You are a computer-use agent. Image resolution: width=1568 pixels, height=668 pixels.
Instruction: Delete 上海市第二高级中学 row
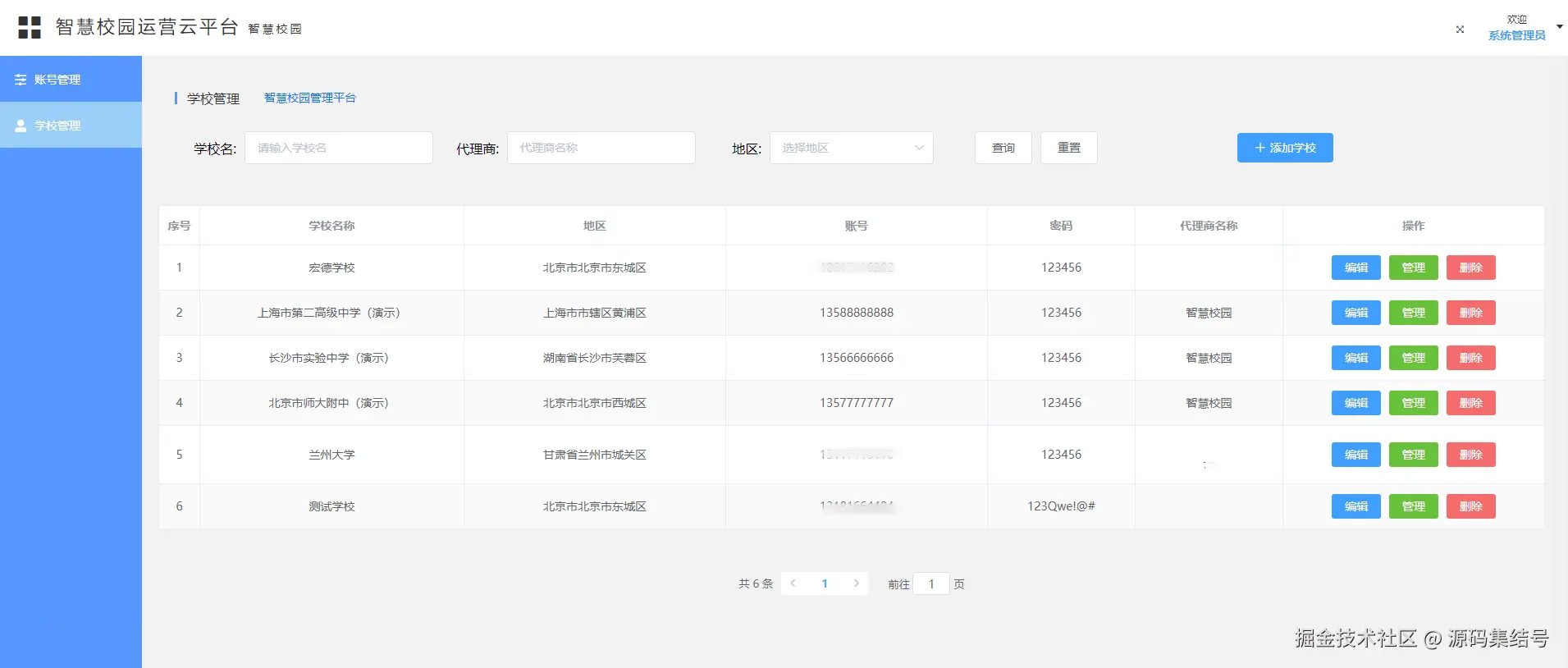1471,313
